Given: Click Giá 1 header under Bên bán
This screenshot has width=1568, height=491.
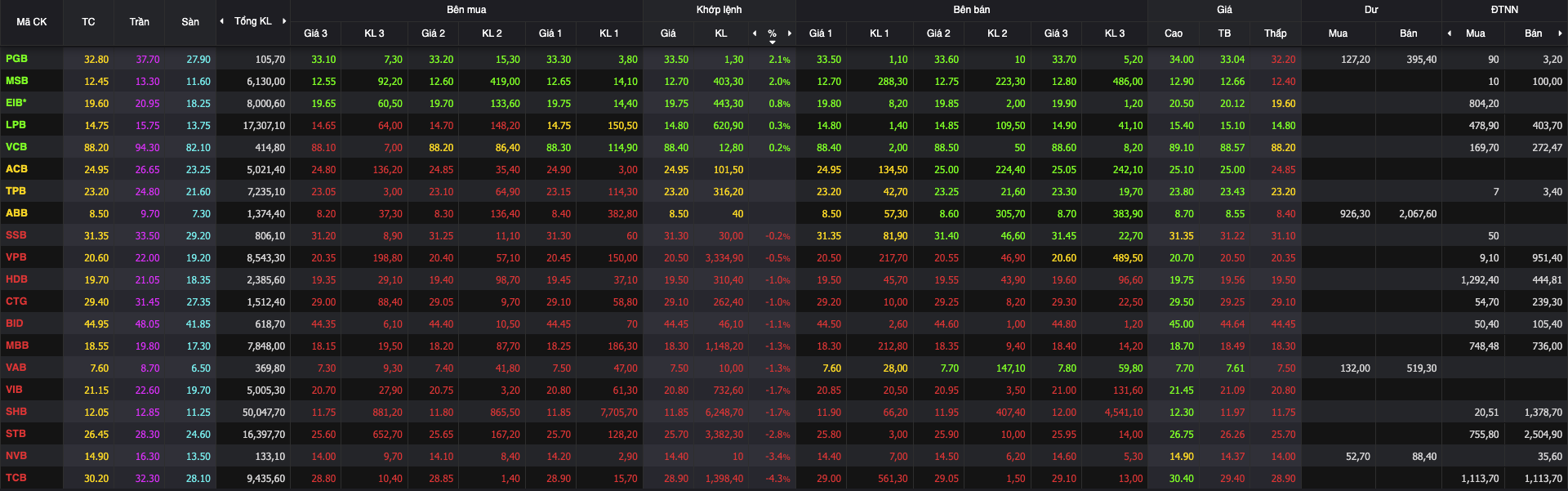Looking at the screenshot, I should point(821,33).
